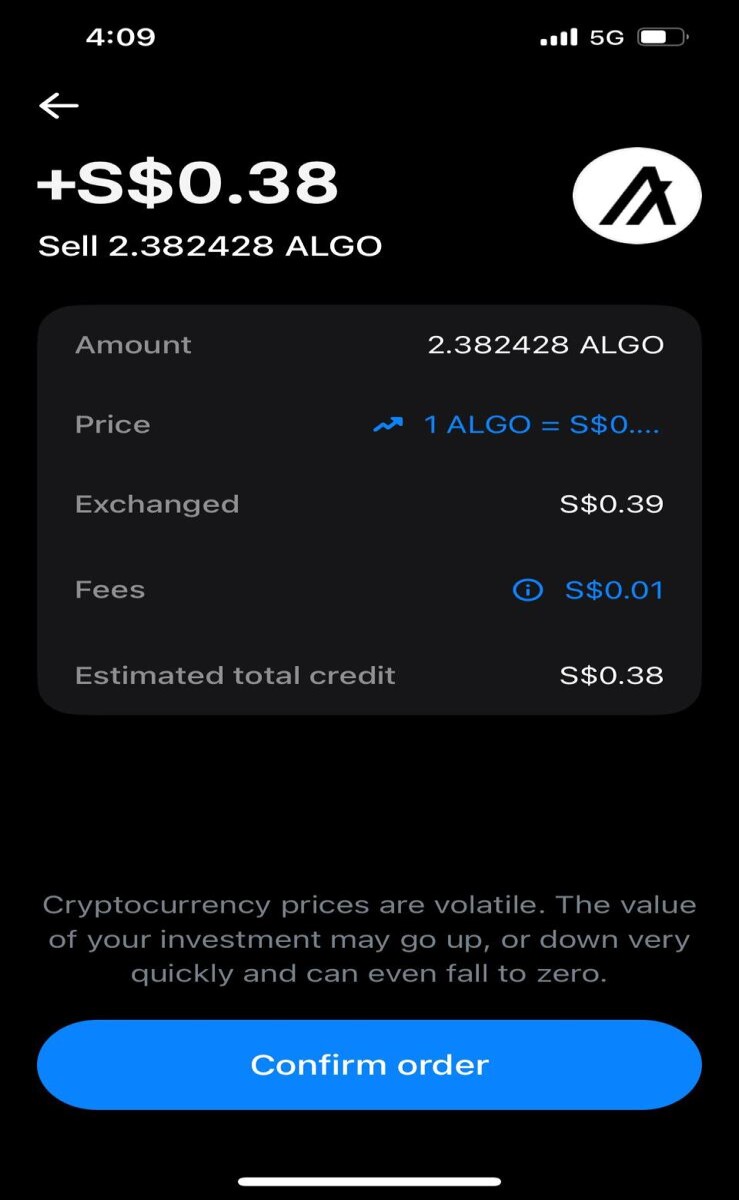Tap the back arrow
Image resolution: width=739 pixels, height=1200 pixels.
59,105
